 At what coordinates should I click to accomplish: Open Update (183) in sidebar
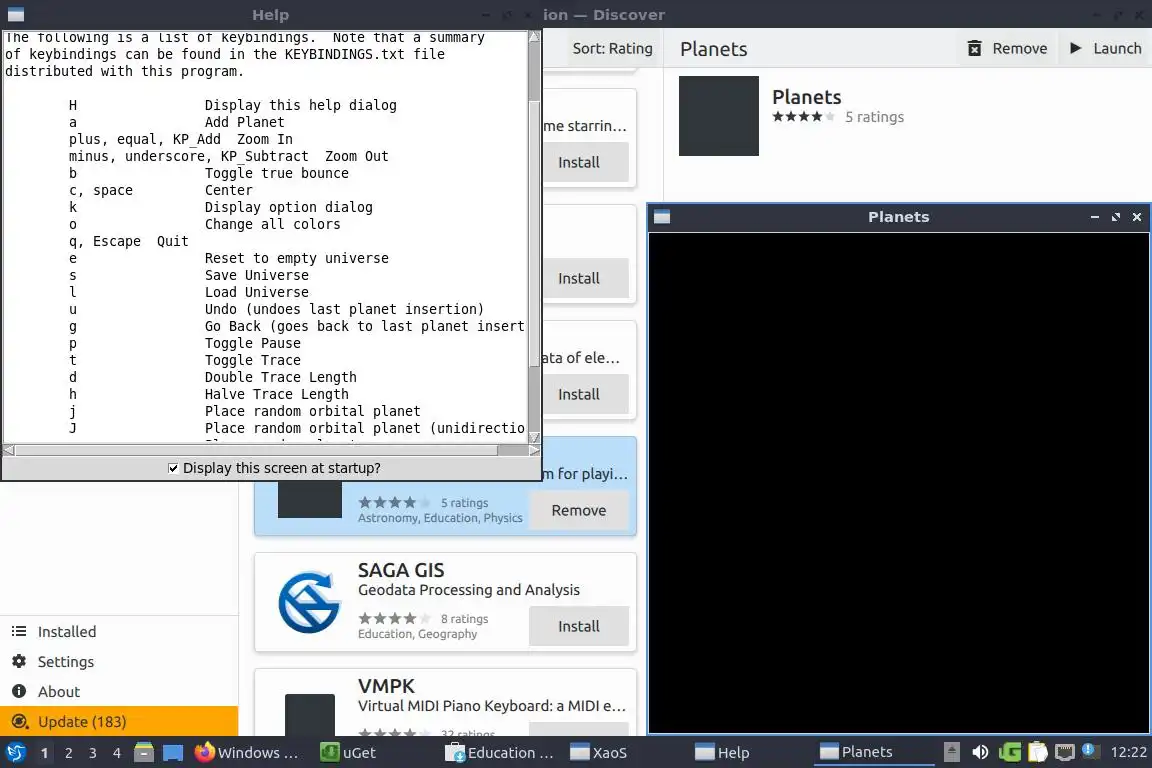pos(119,722)
